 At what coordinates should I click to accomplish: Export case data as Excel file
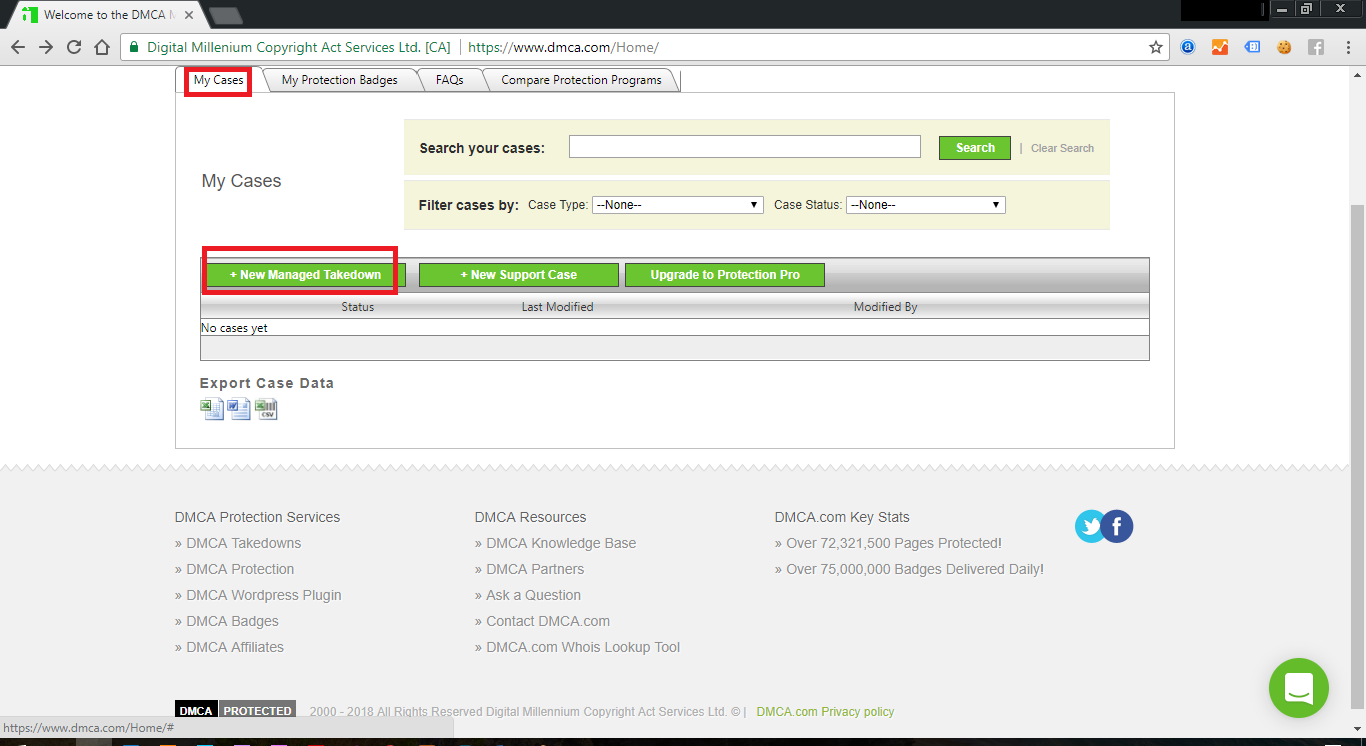pyautogui.click(x=212, y=408)
